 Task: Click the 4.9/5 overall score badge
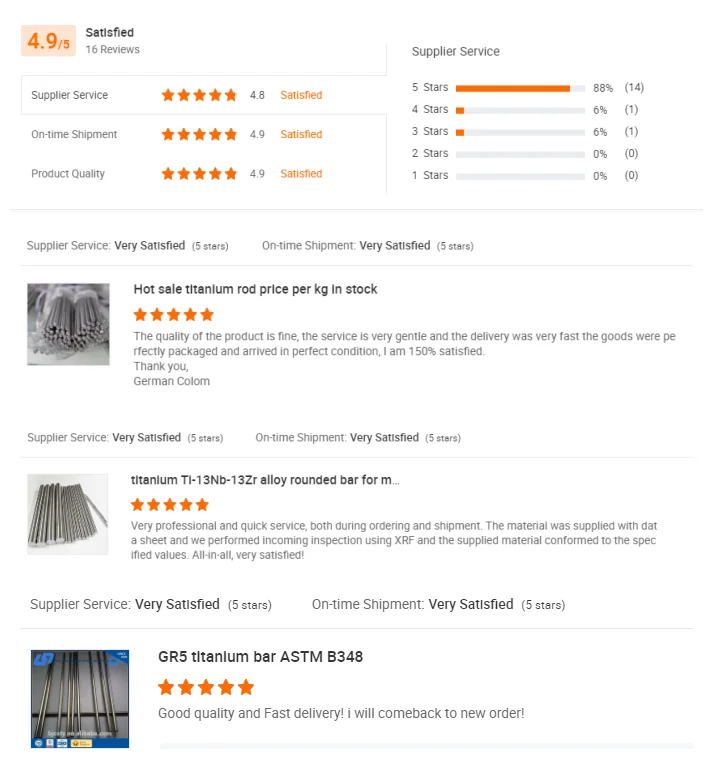click(48, 41)
